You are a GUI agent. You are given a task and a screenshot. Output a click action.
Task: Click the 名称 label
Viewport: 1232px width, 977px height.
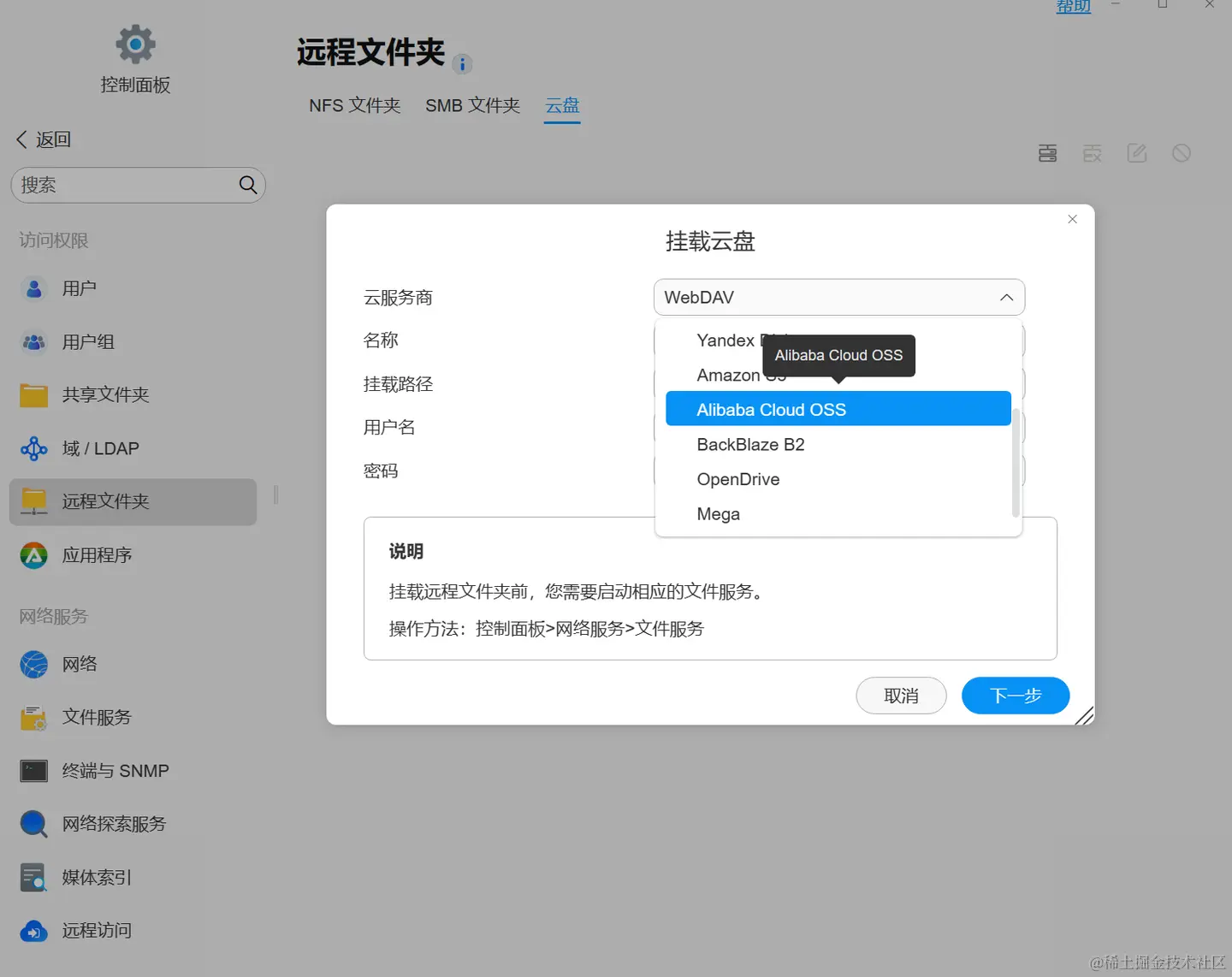click(x=381, y=340)
